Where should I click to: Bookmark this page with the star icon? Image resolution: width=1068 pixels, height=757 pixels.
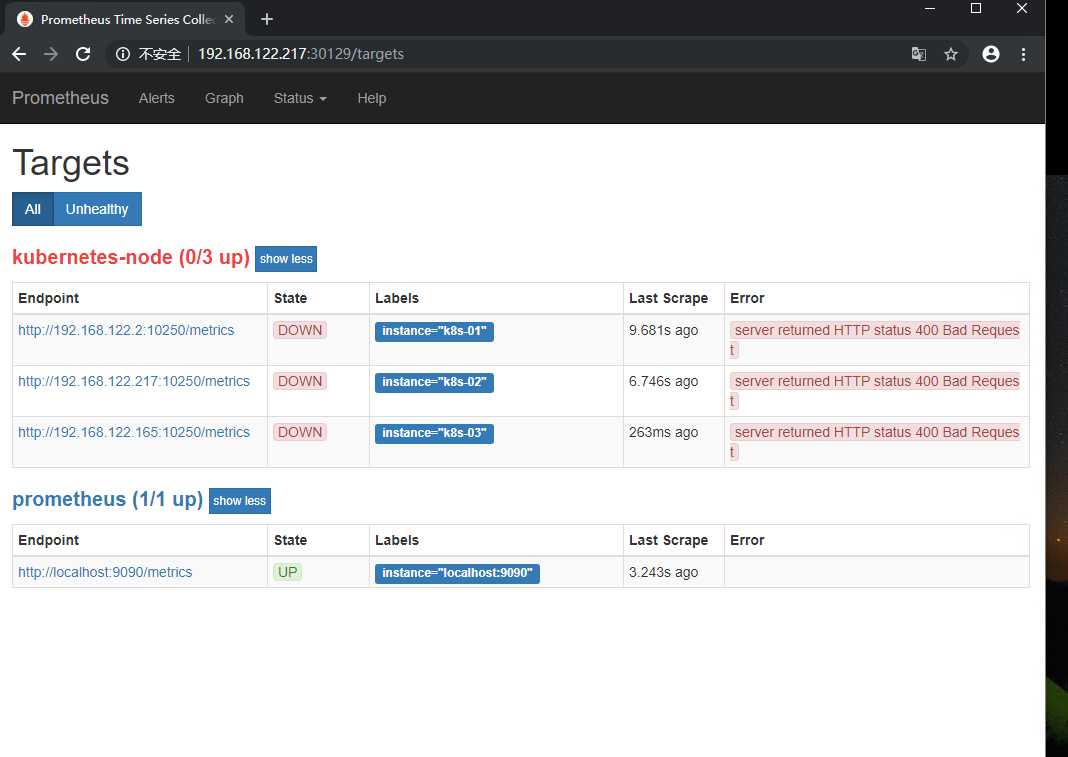point(951,54)
